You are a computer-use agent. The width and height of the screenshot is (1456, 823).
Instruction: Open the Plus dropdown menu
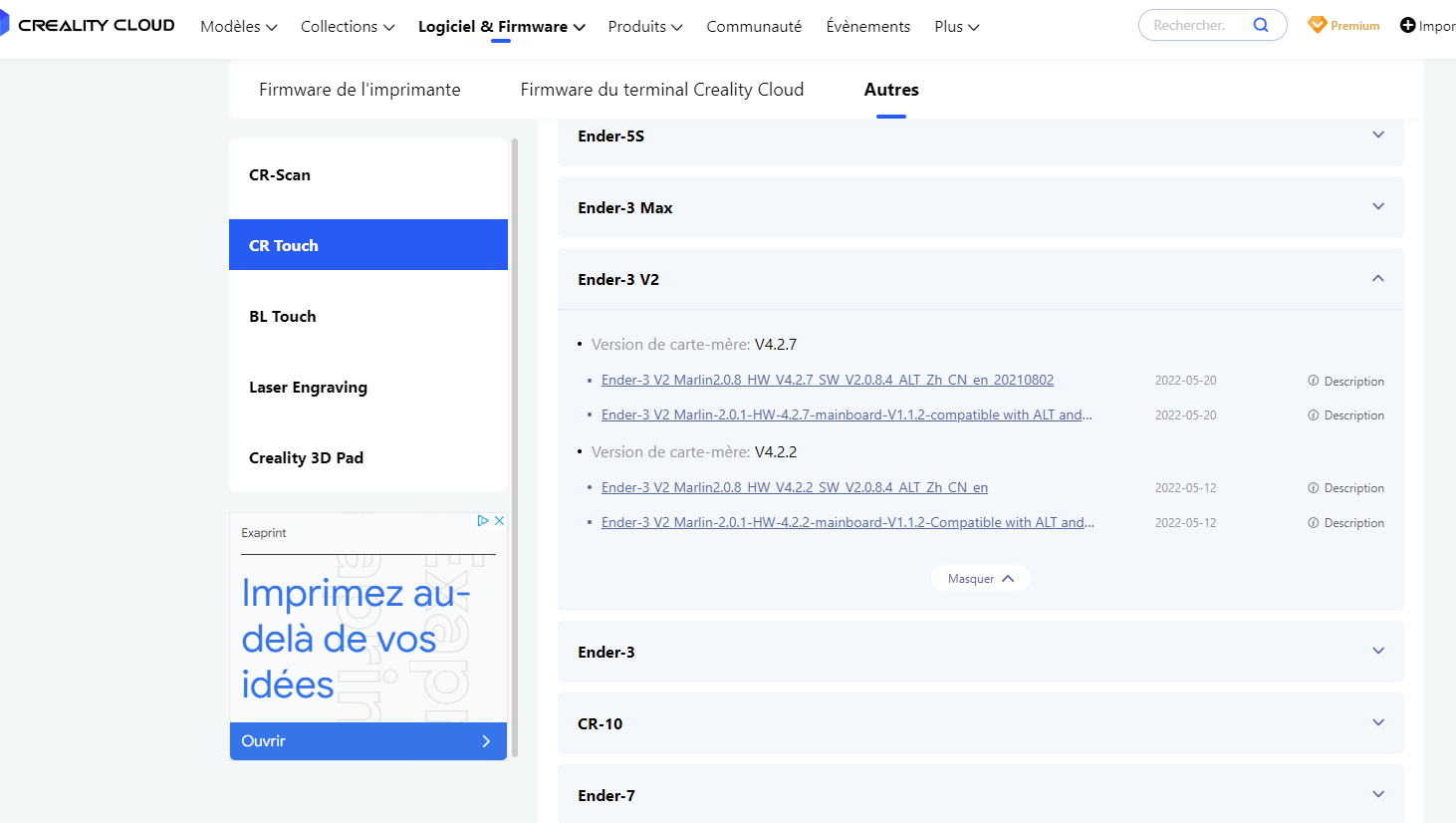(957, 27)
